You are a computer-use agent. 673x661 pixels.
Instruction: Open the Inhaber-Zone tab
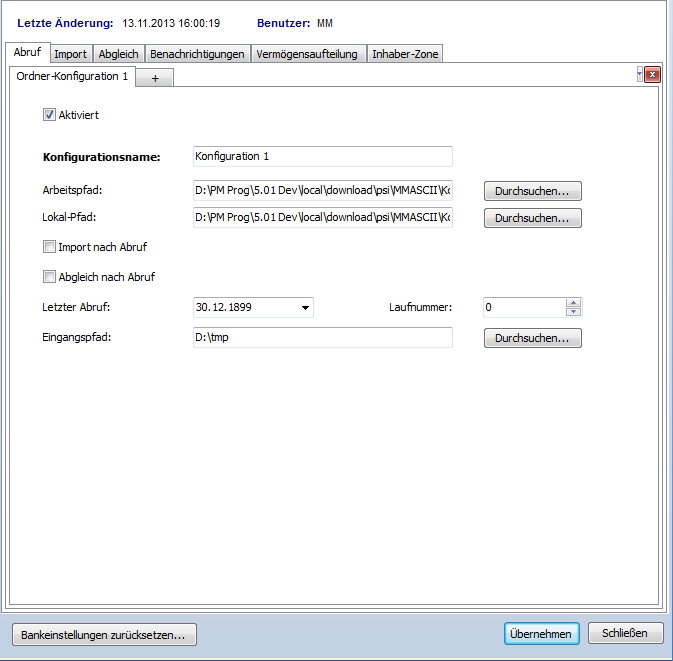[405, 54]
